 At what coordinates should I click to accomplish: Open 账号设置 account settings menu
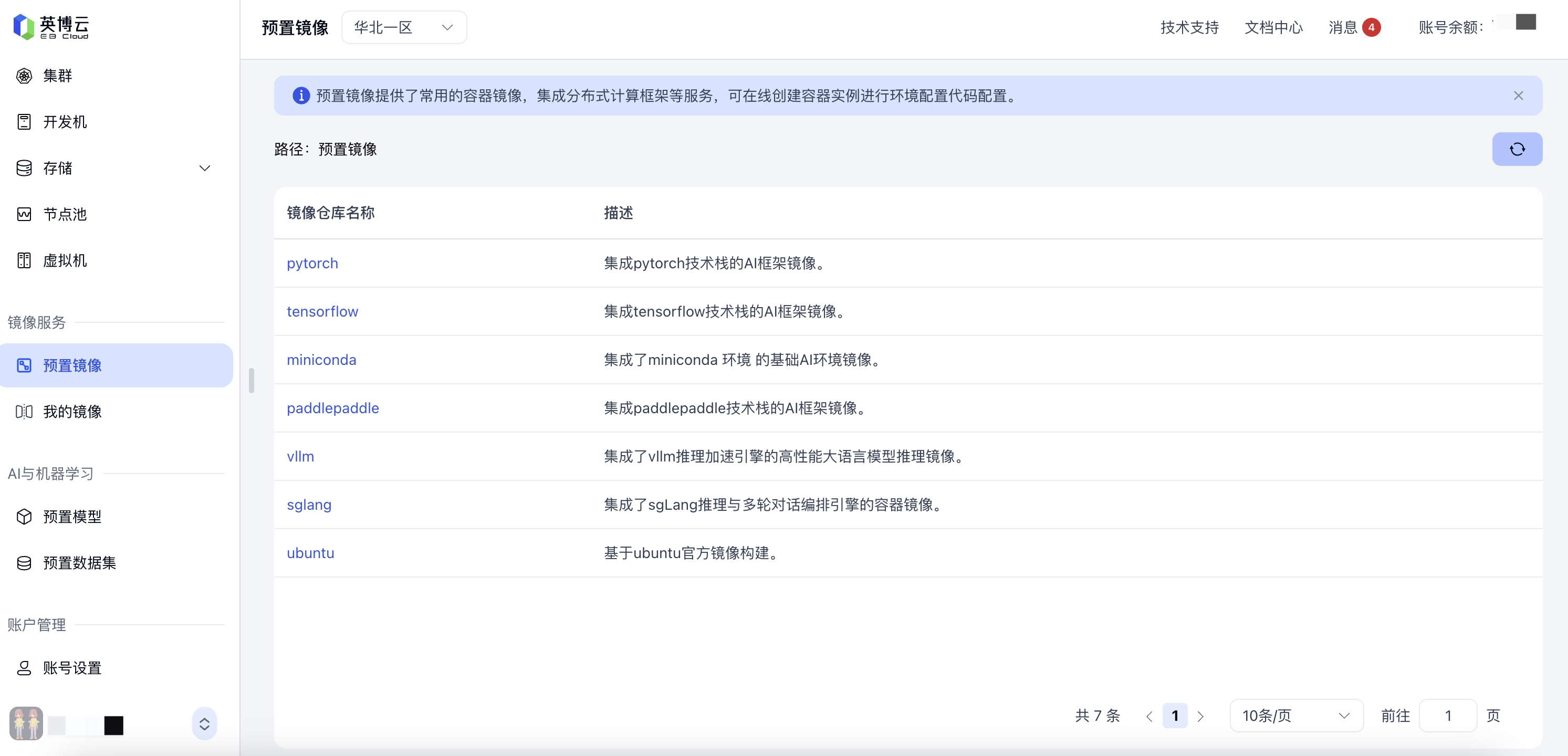(72, 668)
